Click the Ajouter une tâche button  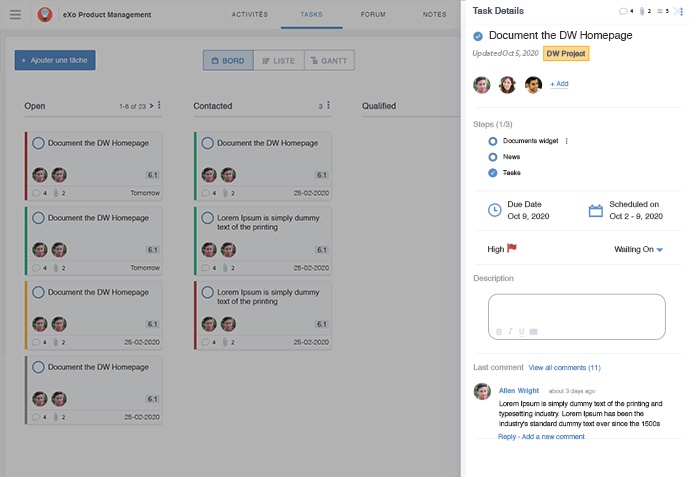[x=56, y=61]
